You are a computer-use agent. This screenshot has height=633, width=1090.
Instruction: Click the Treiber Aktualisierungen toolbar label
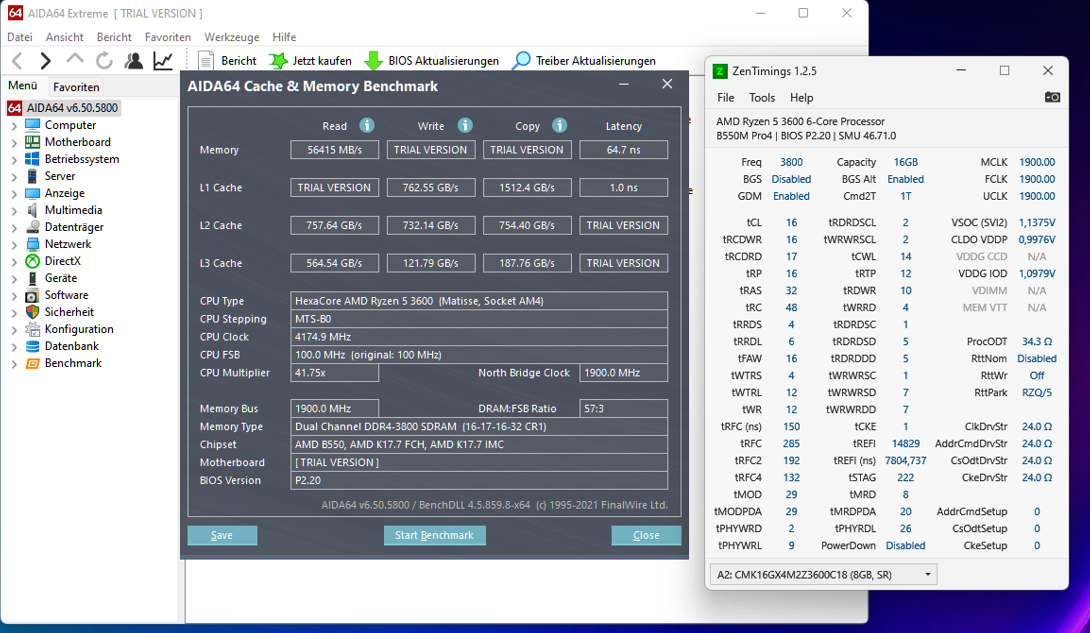click(x=596, y=61)
